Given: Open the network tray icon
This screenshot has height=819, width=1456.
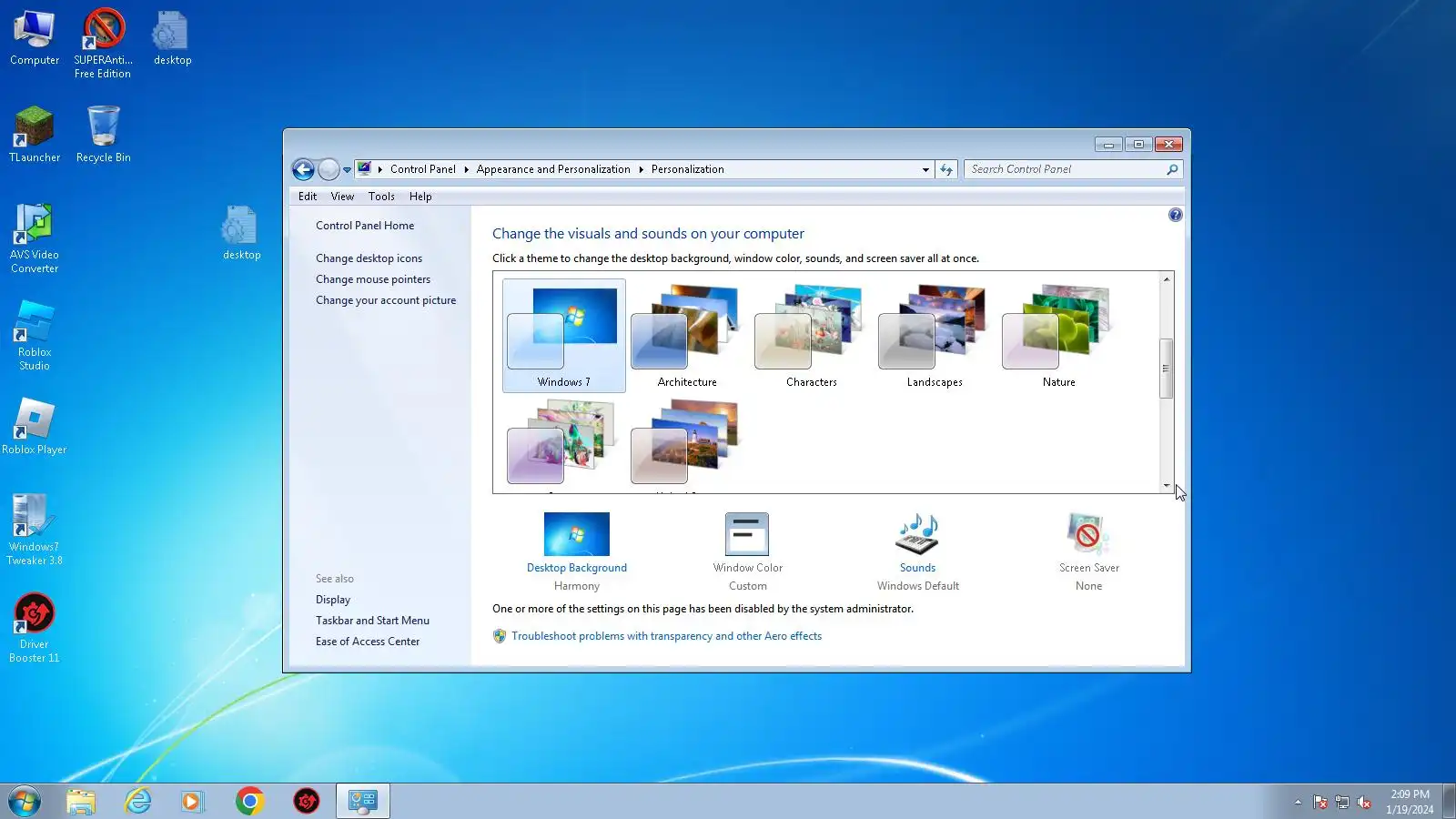Looking at the screenshot, I should (x=1341, y=802).
